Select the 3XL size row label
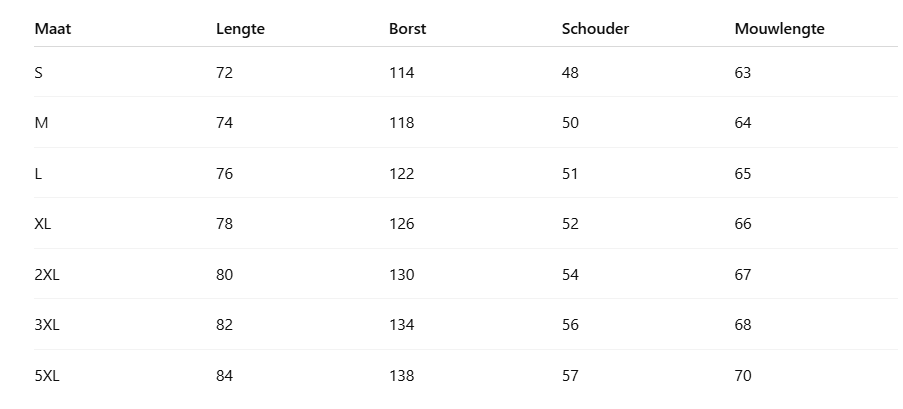Screen dimensions: 903x409 (47, 325)
